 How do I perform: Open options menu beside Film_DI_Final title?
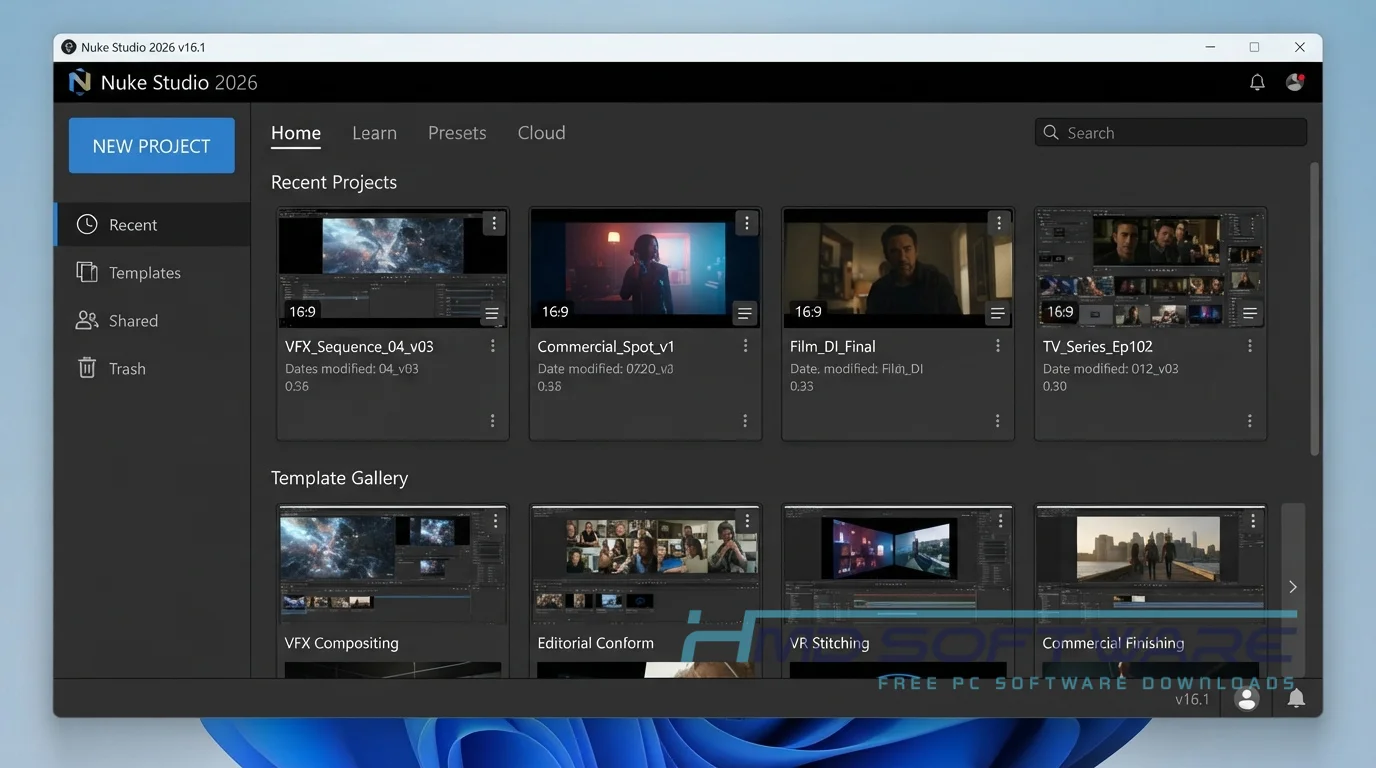(997, 346)
